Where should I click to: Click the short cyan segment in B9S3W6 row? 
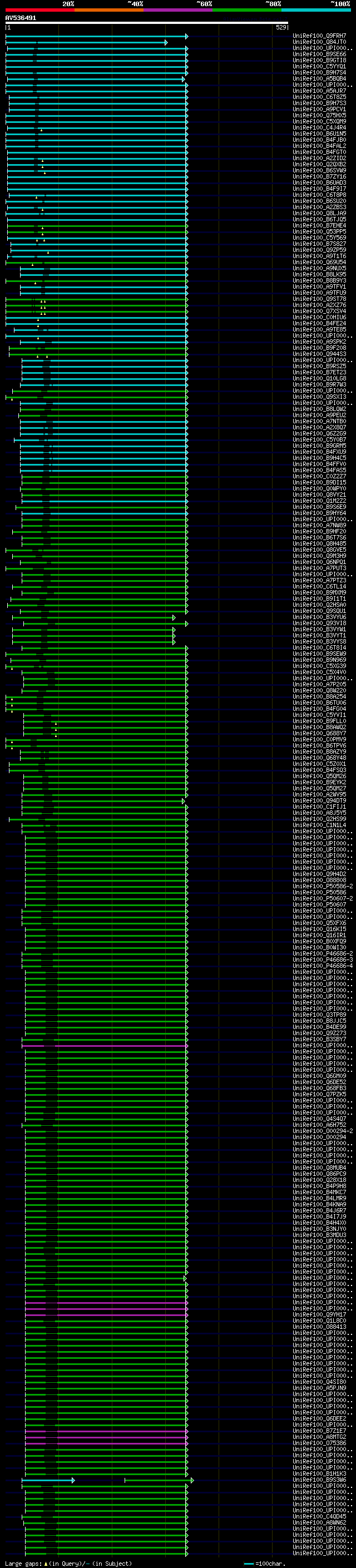(x=48, y=1480)
